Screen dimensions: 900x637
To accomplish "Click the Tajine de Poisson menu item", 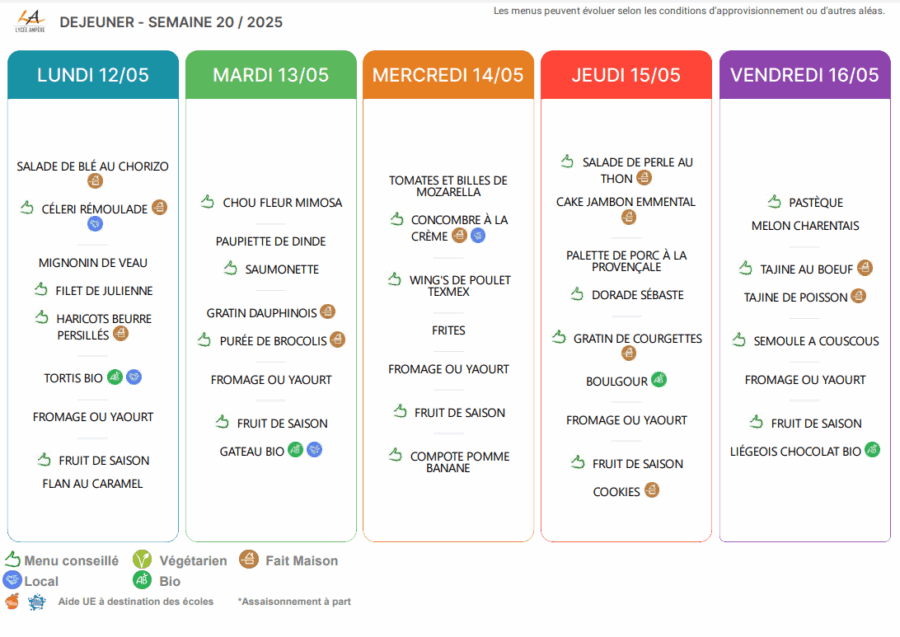I will 796,297.
